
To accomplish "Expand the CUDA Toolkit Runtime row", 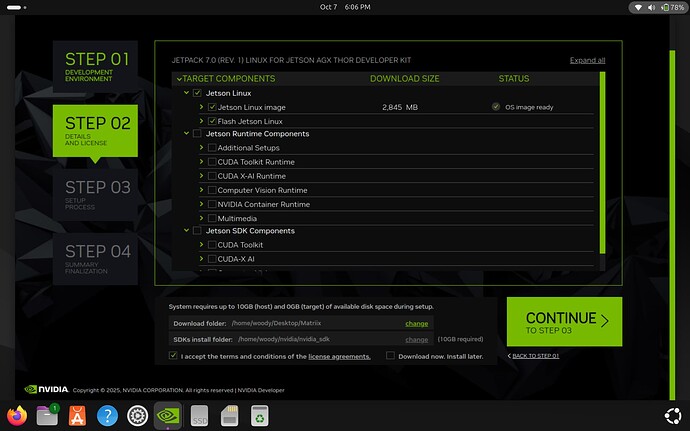I will tap(201, 161).
